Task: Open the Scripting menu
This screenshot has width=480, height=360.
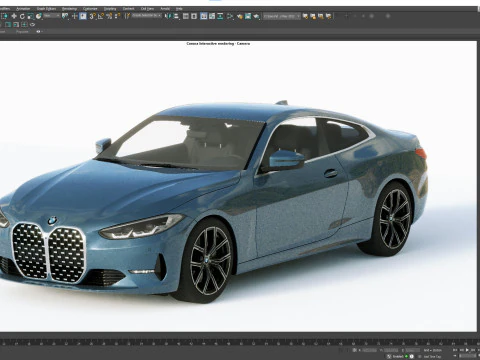Action: coord(110,9)
